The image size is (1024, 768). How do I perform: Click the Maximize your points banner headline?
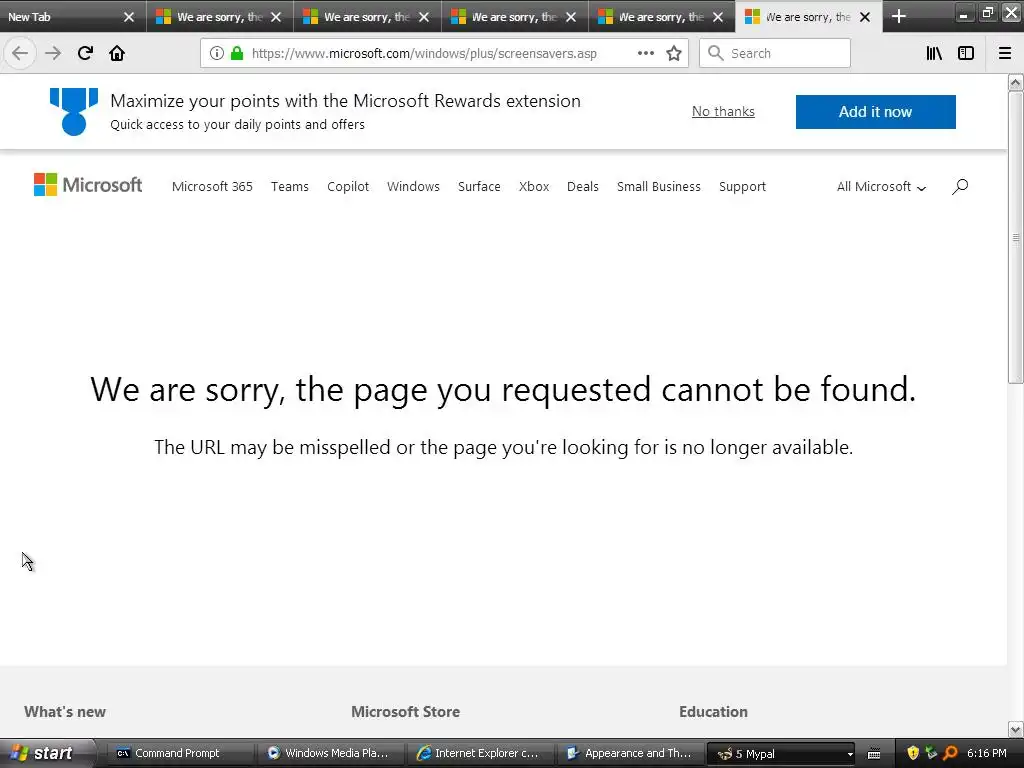(x=345, y=101)
